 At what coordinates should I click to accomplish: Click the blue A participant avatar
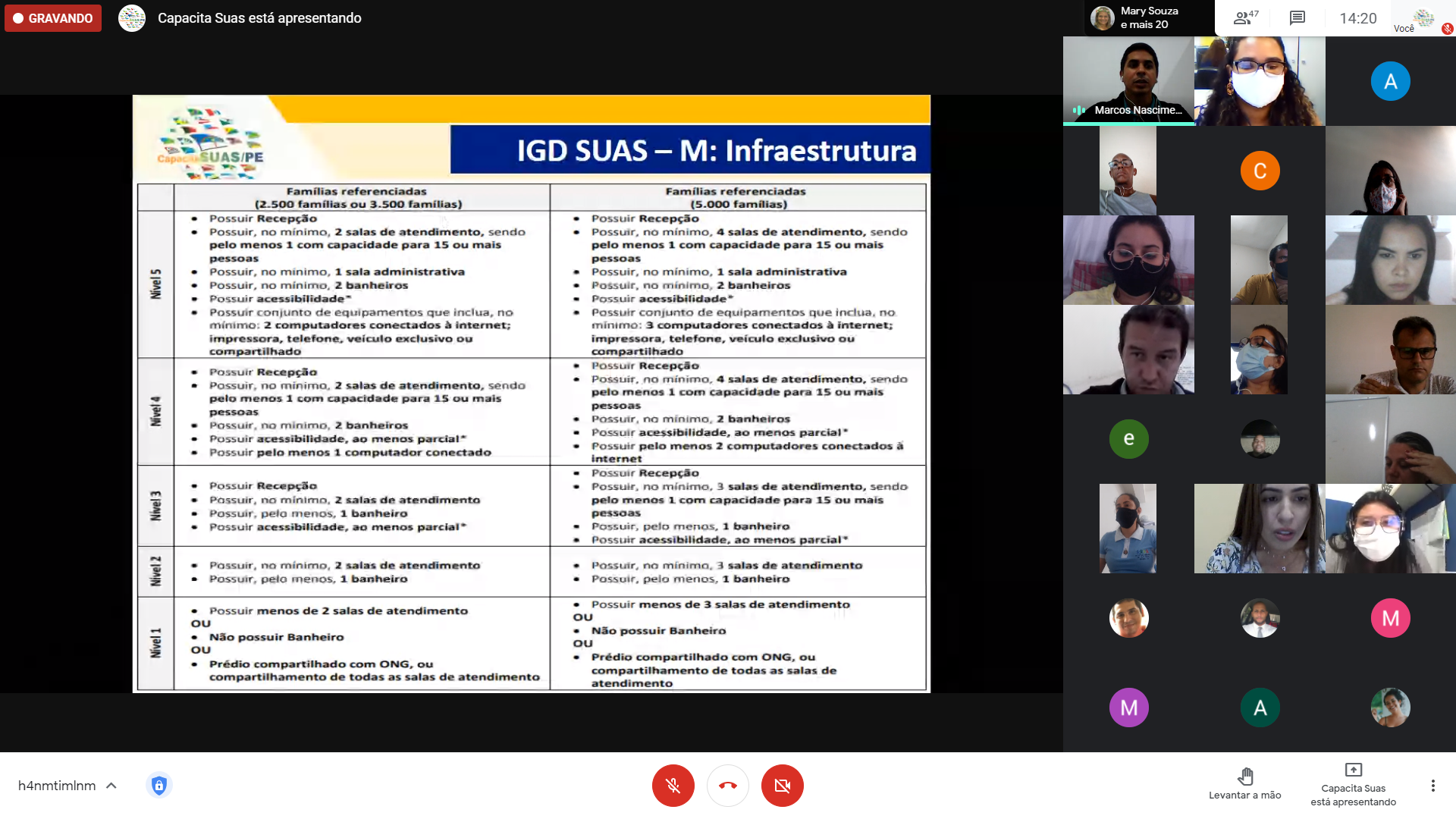[1390, 81]
